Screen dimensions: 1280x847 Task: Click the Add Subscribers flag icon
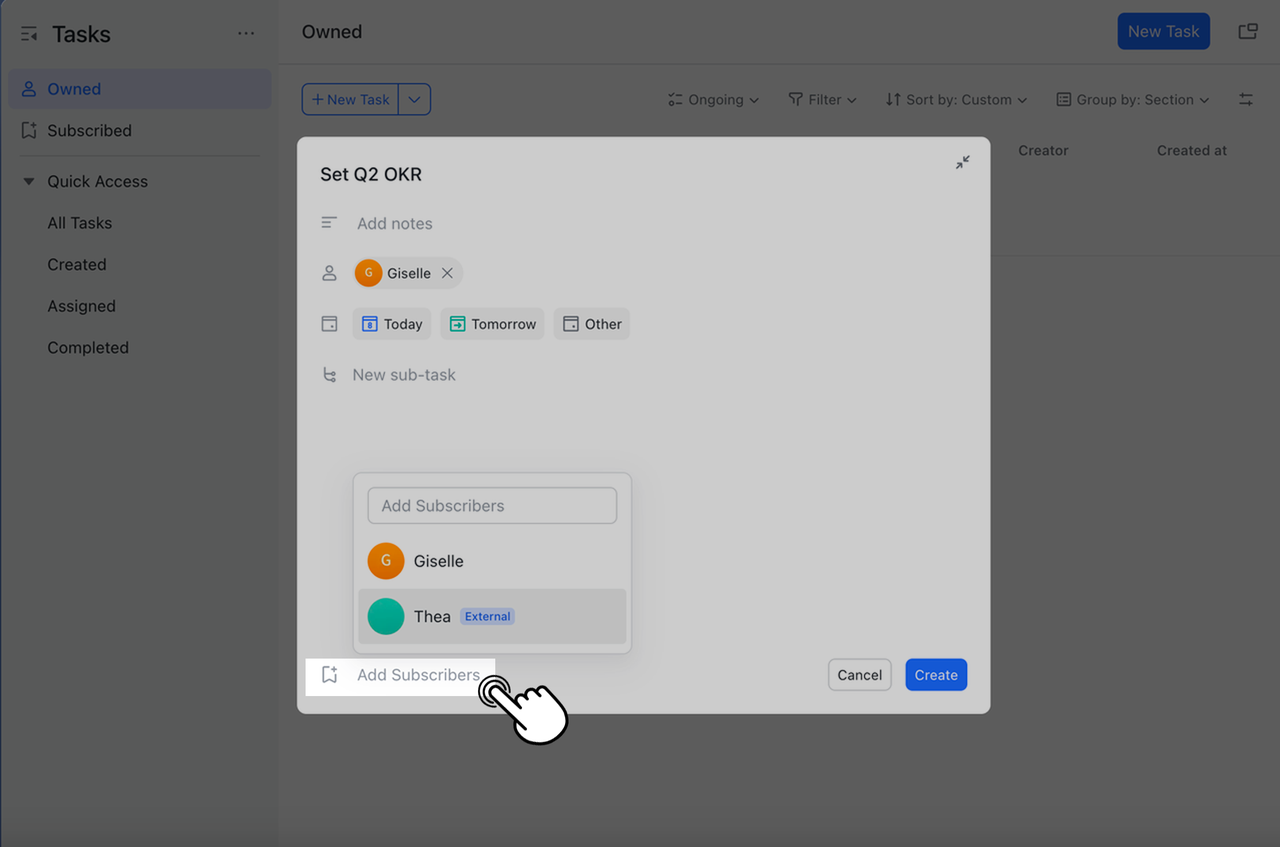[330, 676]
